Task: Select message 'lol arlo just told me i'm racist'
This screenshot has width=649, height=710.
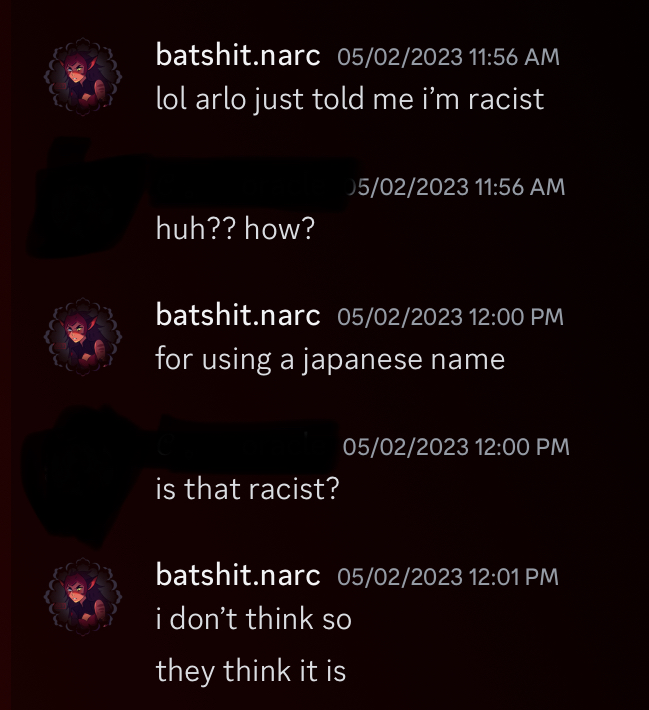Action: [x=350, y=99]
